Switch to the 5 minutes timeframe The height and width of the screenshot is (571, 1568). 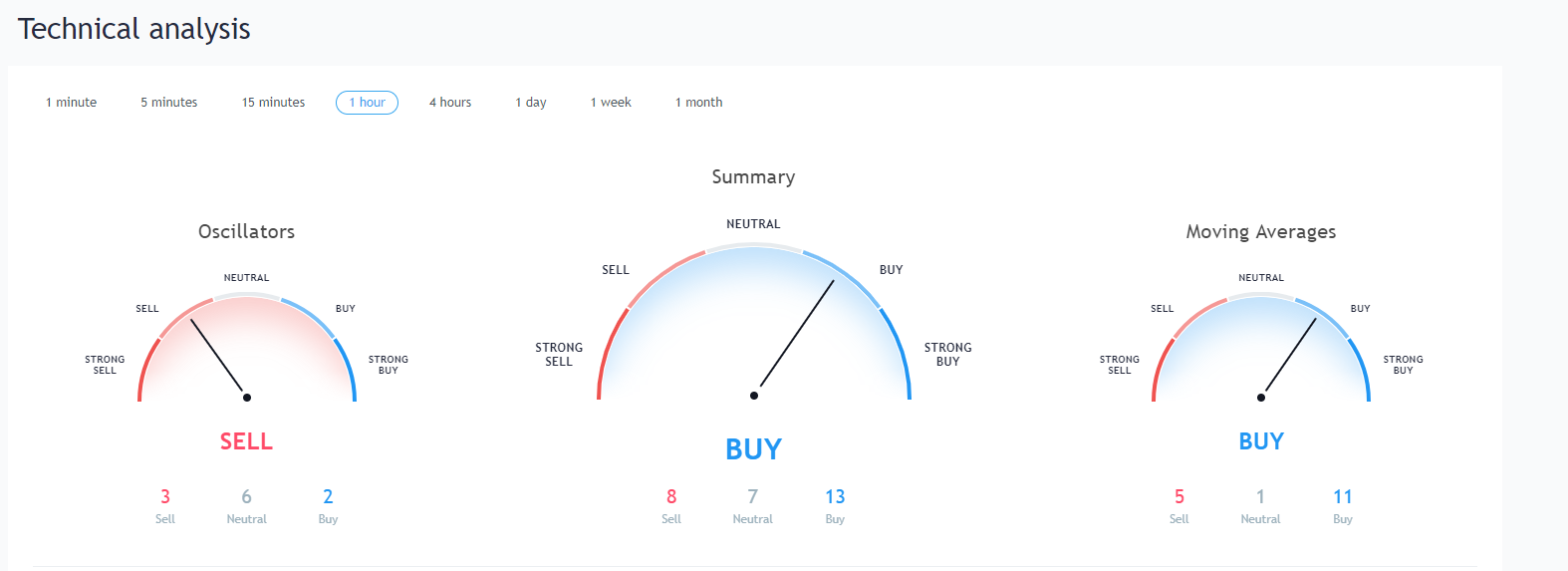[169, 103]
